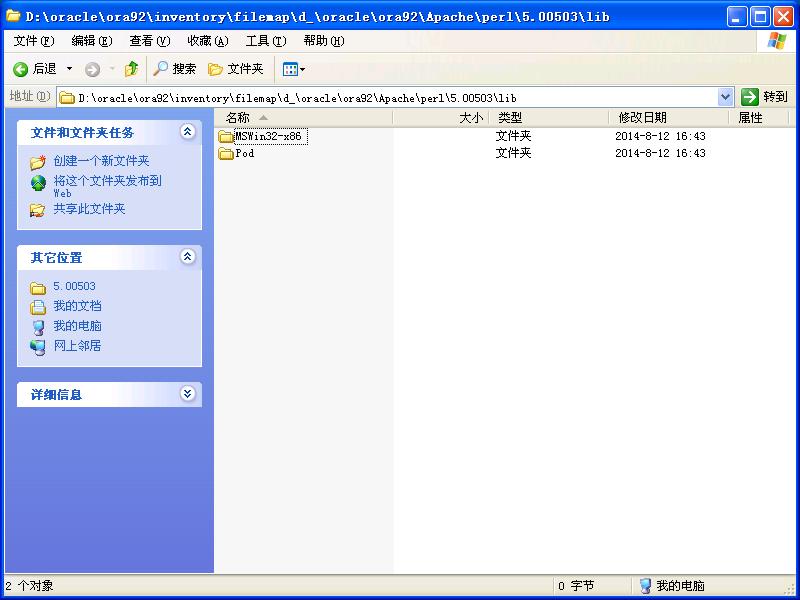
Task: Sort by 大小 column header
Action: tap(441, 118)
